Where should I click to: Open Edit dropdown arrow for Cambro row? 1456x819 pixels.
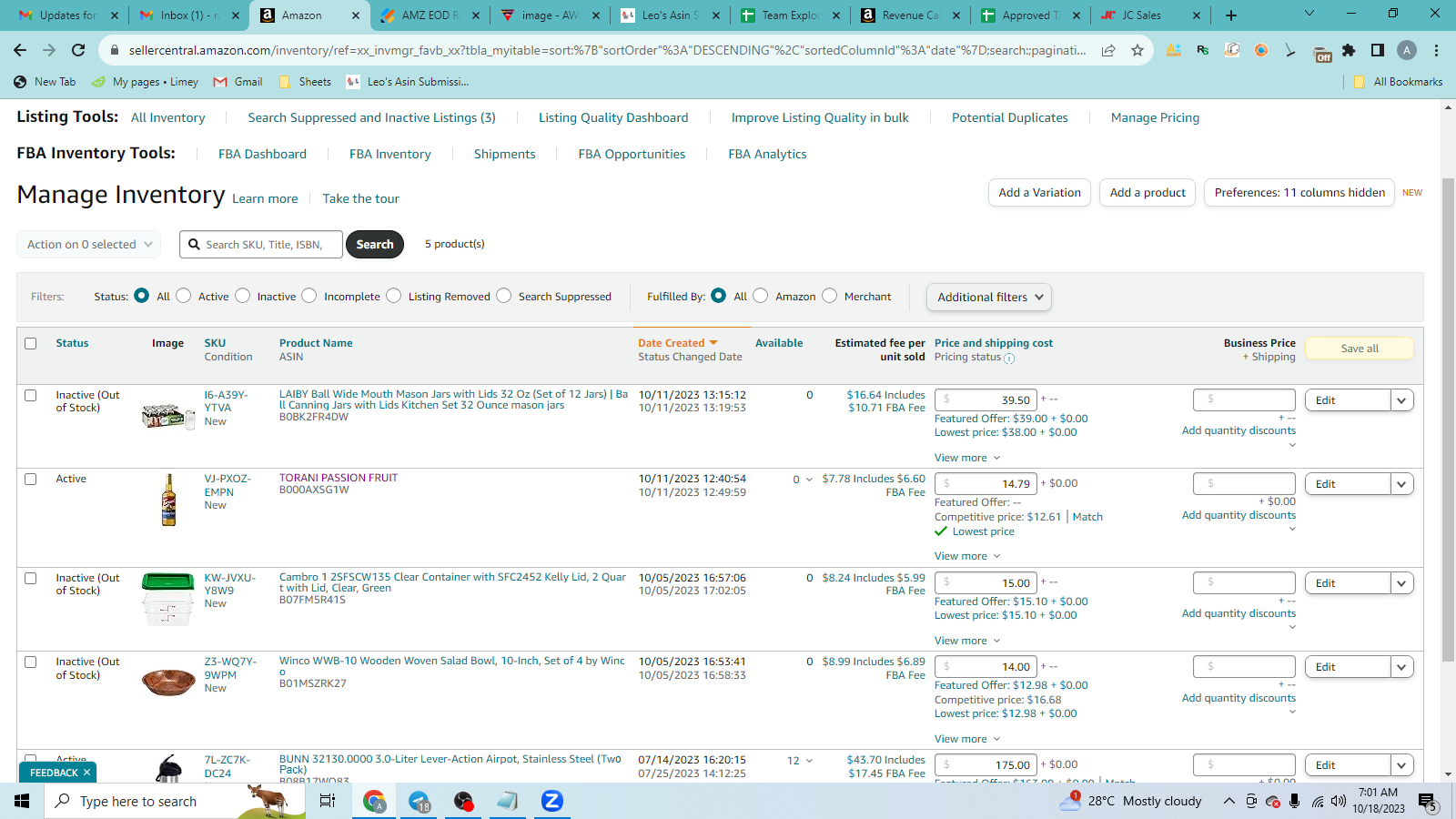coord(1402,583)
